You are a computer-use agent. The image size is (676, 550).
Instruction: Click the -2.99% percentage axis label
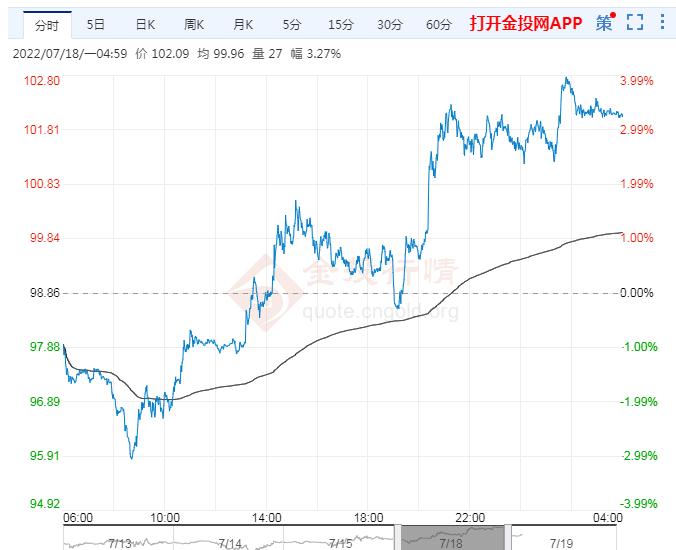coord(639,455)
